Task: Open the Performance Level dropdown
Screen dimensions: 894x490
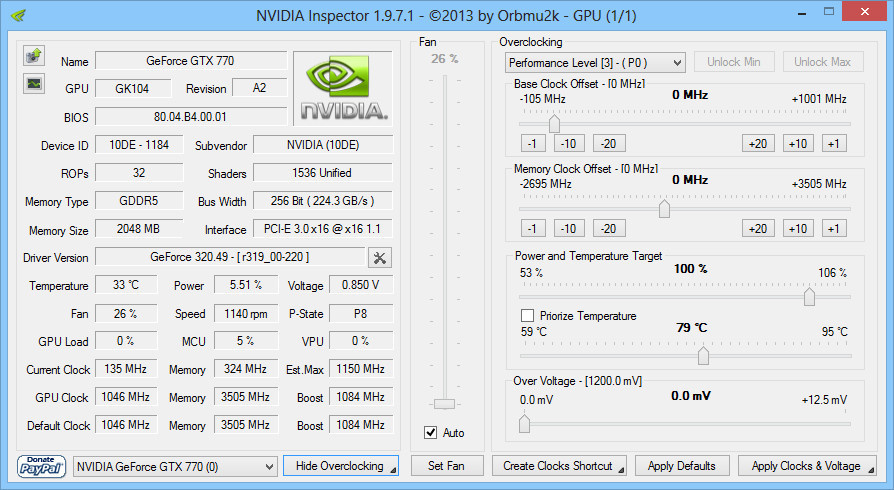Action: (595, 63)
